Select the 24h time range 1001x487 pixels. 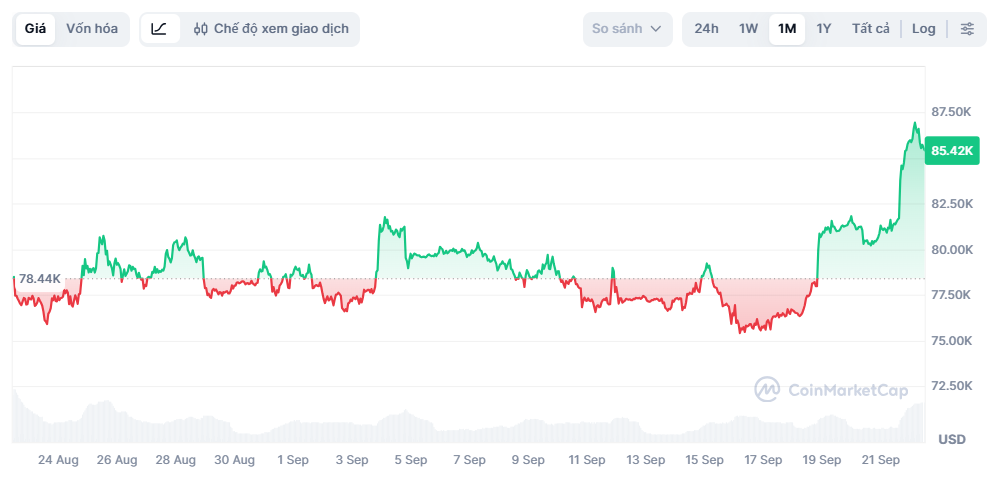[x=707, y=29]
